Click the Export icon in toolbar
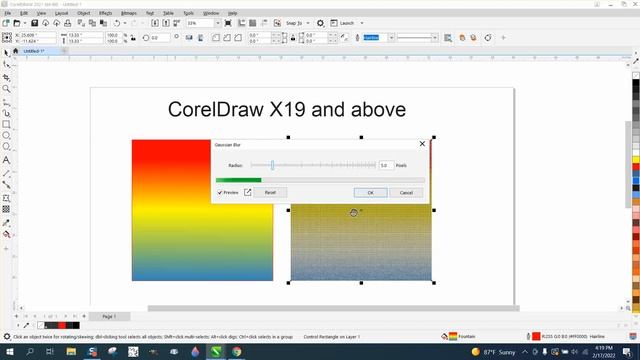The width and height of the screenshot is (640, 360). 166,23
